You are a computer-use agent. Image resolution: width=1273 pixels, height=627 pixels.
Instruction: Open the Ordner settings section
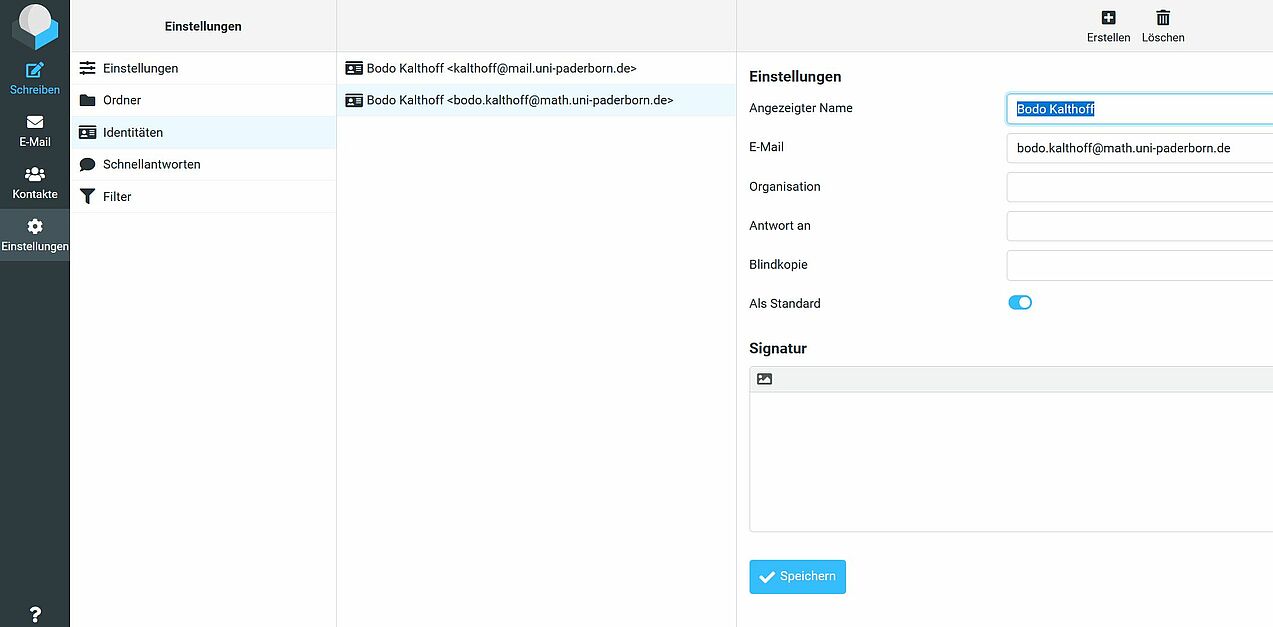pyautogui.click(x=204, y=100)
